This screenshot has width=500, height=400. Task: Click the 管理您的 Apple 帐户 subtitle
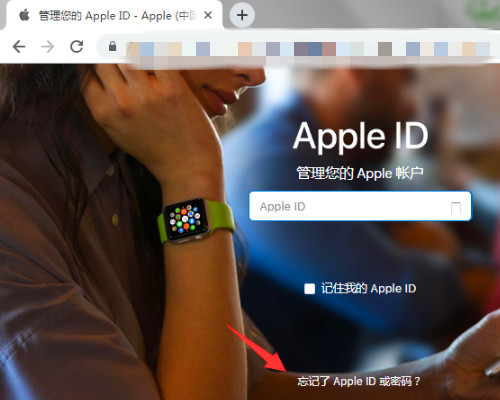click(360, 173)
